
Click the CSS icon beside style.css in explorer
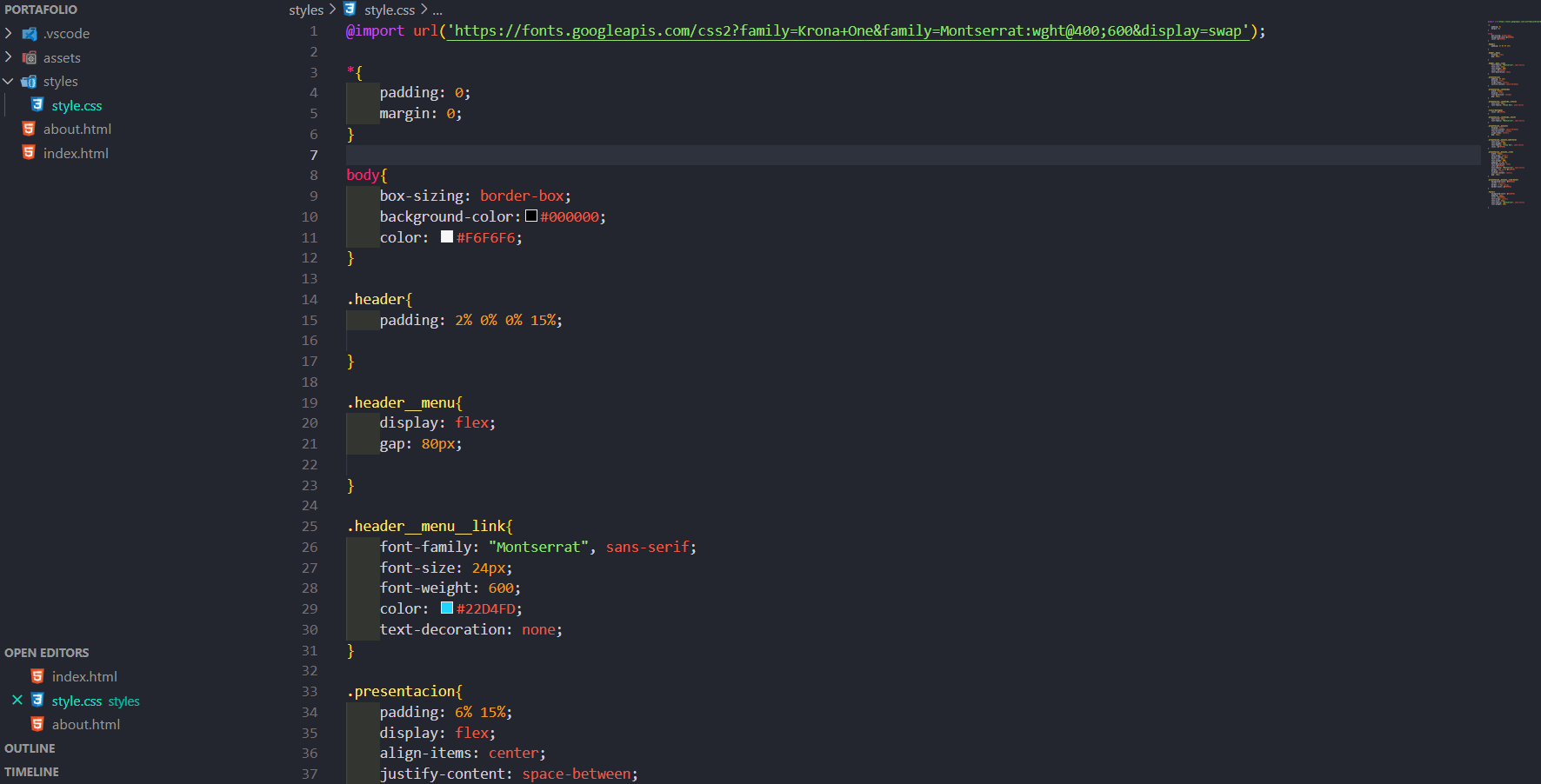click(37, 105)
